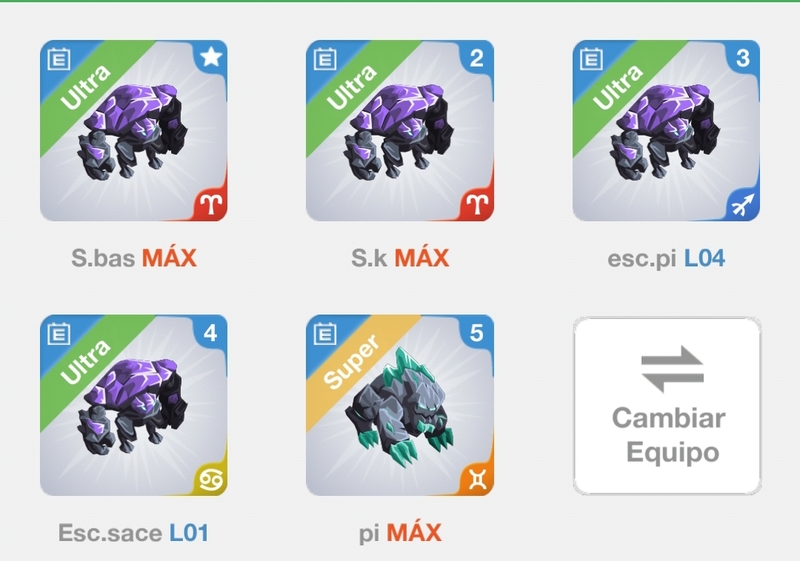Click the Aries symbol on S.k card

point(477,205)
